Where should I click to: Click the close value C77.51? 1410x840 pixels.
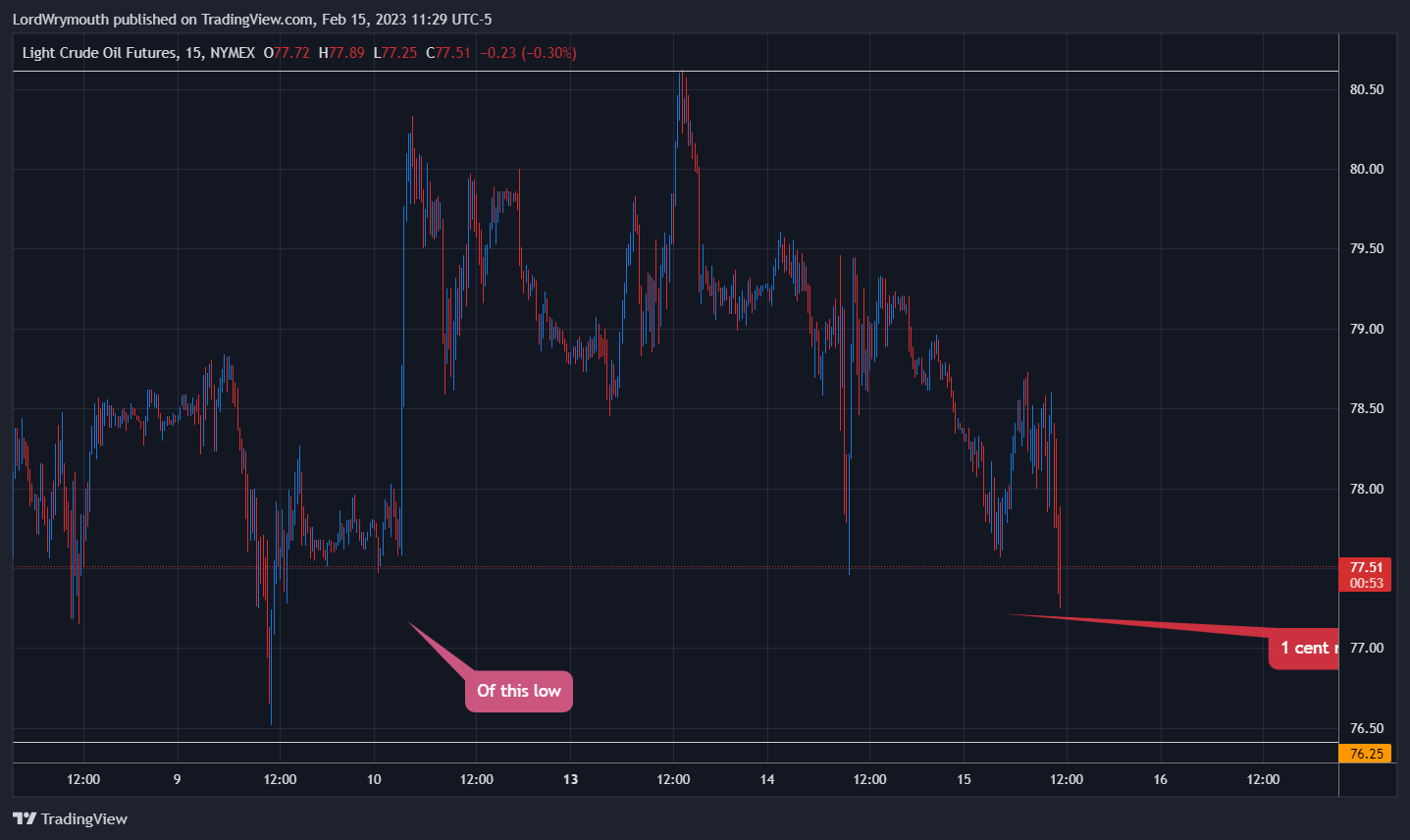448,53
